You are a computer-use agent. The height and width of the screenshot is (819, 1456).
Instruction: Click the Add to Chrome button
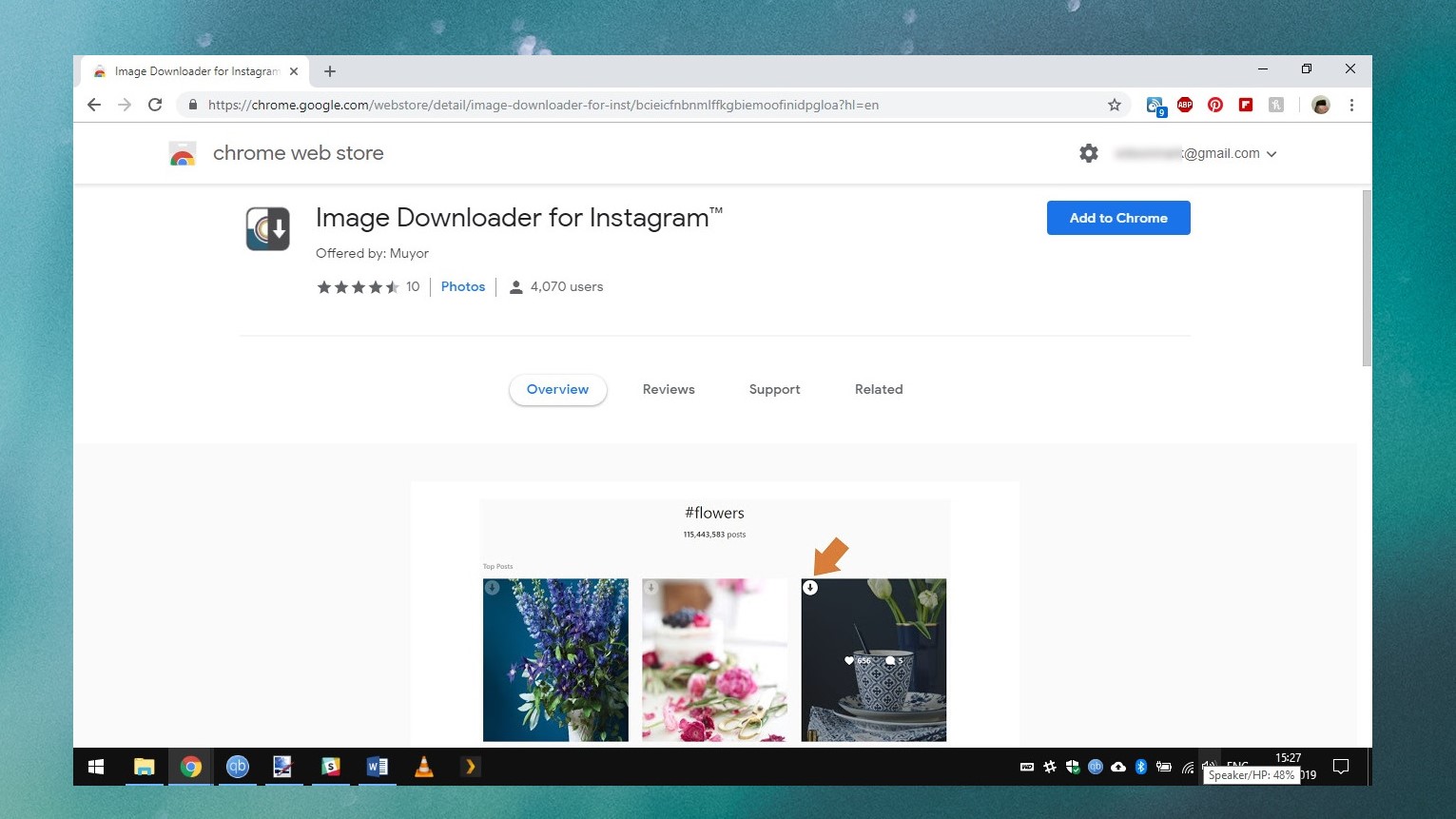[1117, 218]
